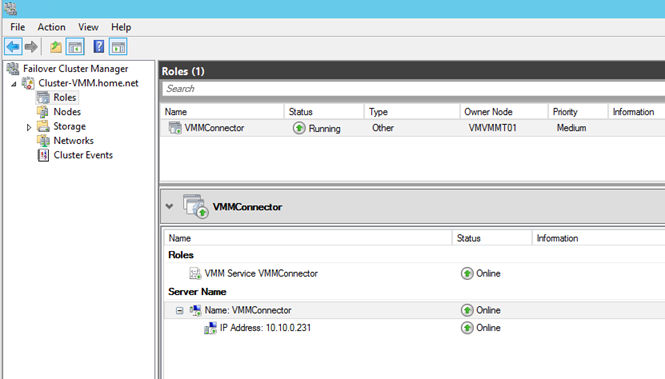
Task: Click the Online icon for IP Address row
Action: (x=467, y=328)
